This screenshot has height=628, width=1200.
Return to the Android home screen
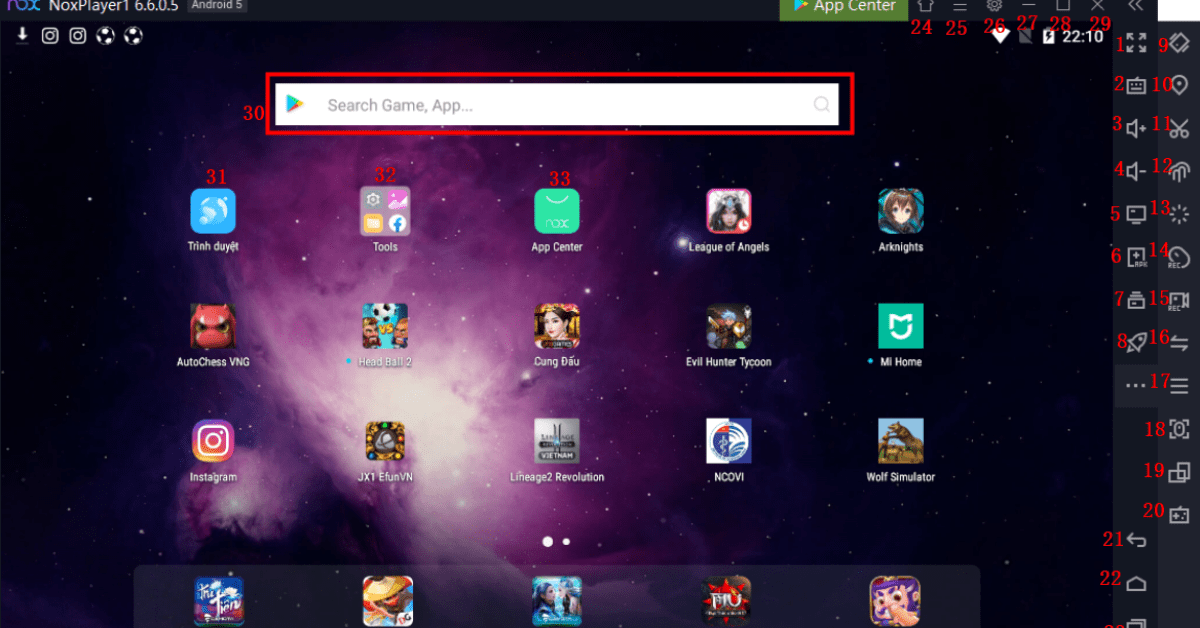coord(1136,584)
